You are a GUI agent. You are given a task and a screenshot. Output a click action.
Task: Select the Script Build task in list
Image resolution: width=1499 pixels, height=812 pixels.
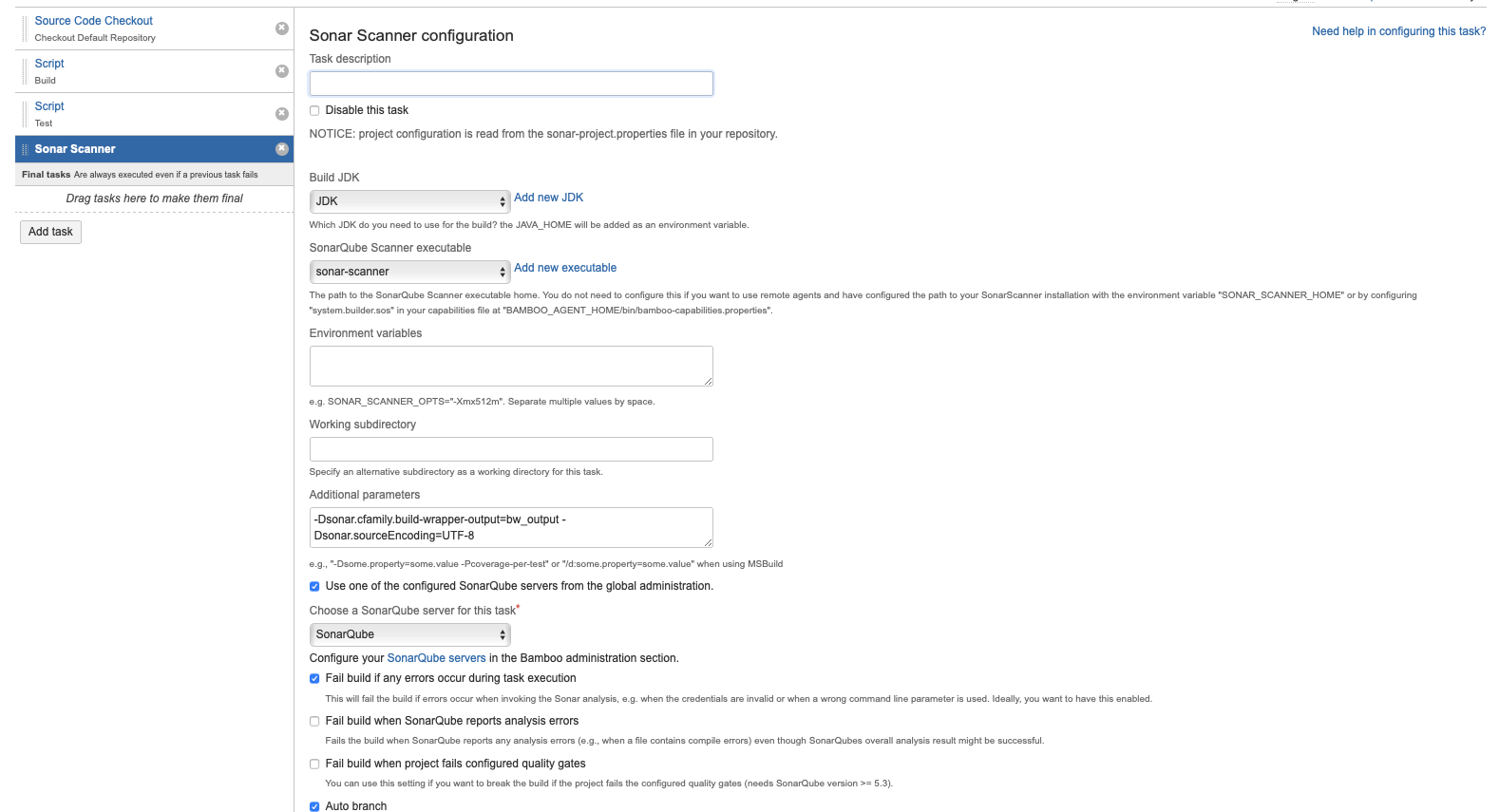coord(49,64)
